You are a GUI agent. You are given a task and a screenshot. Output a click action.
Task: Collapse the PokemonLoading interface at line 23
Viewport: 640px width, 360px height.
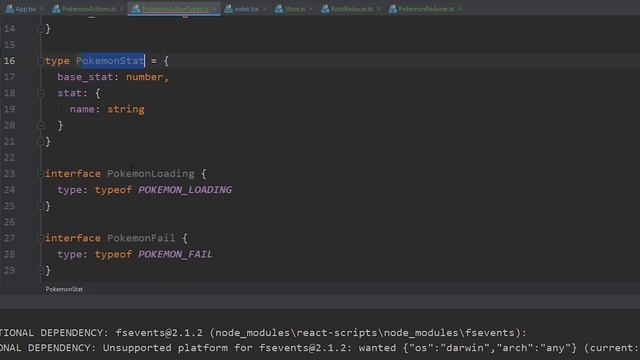point(40,174)
